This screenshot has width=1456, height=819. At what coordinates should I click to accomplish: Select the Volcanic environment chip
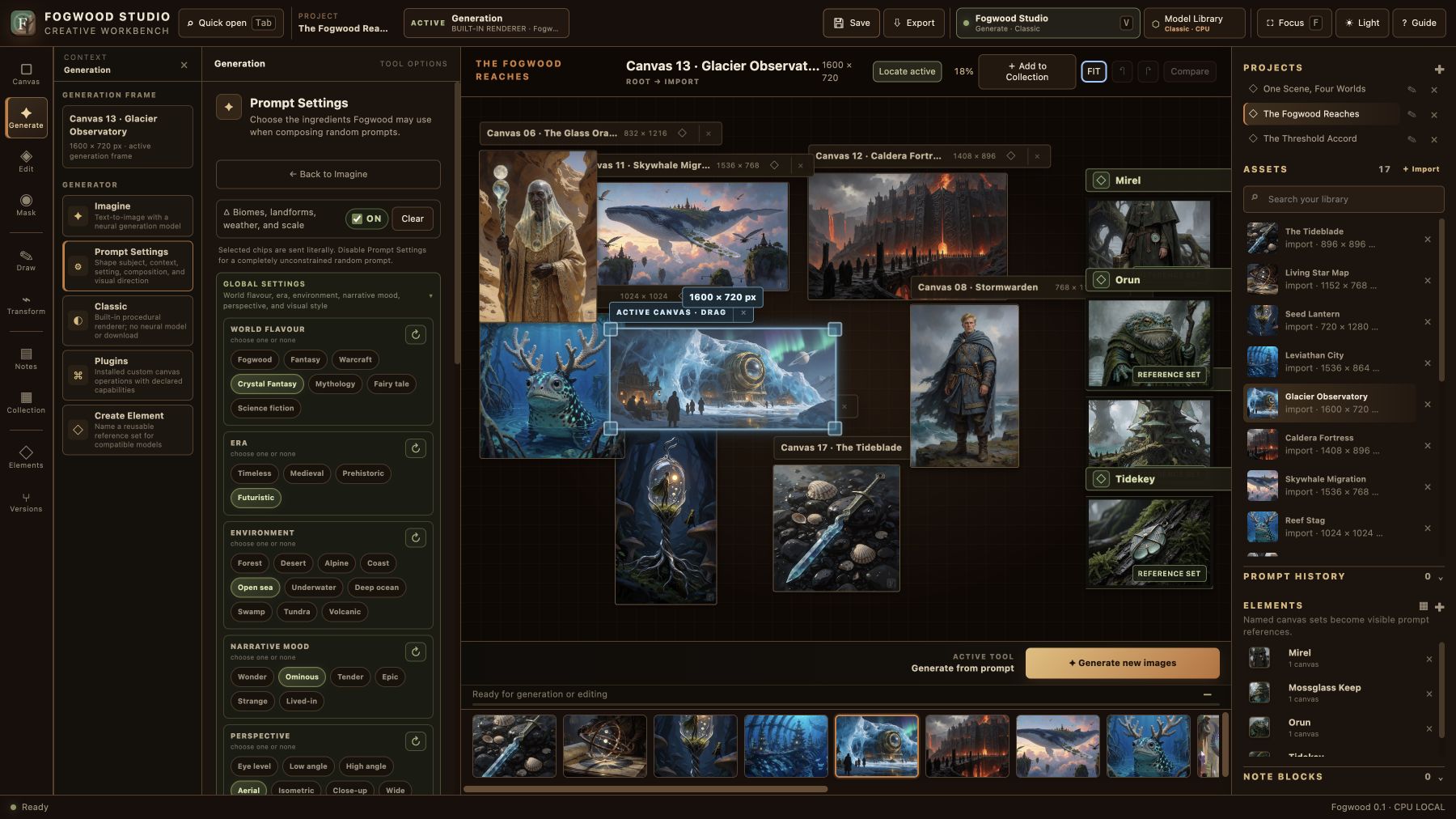[345, 612]
